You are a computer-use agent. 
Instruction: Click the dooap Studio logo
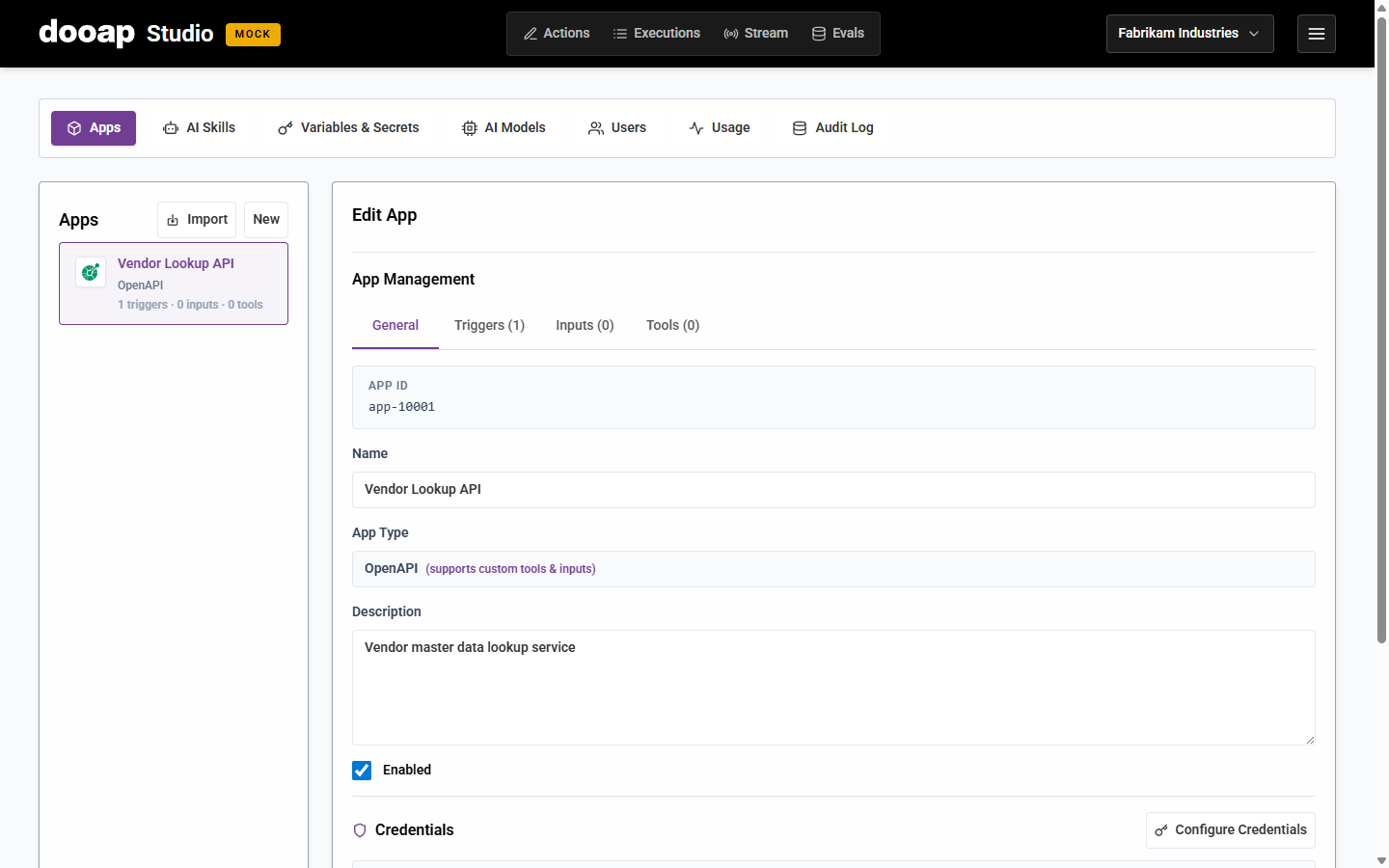coord(126,33)
